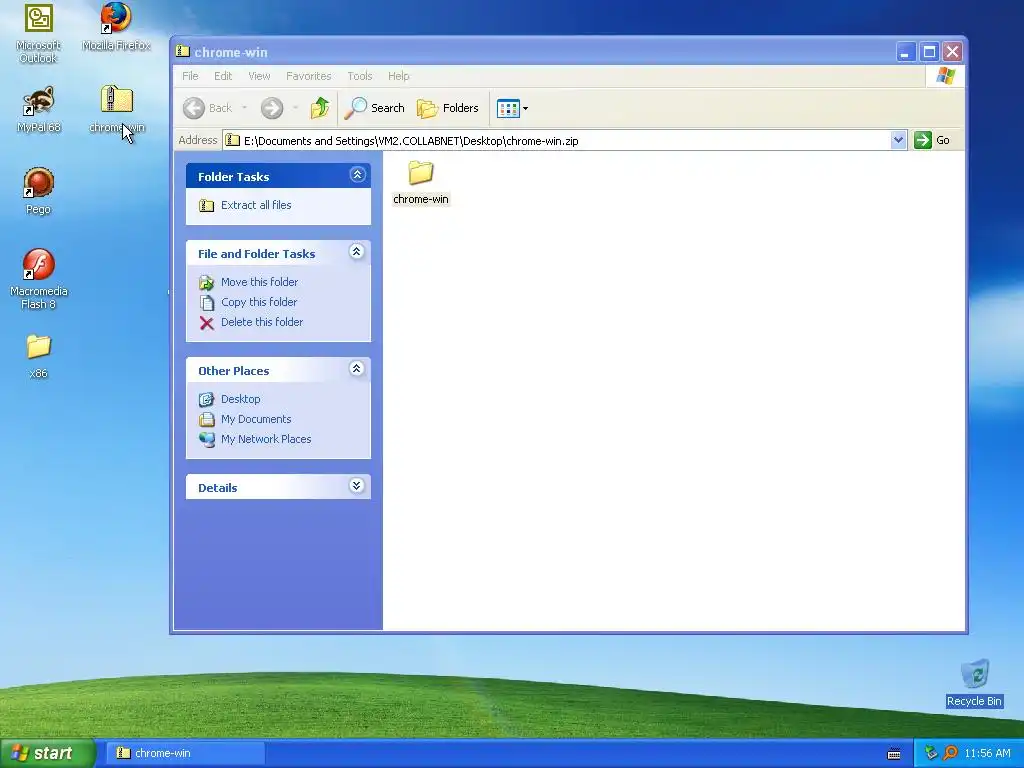
Task: Open the File menu
Action: click(x=190, y=76)
